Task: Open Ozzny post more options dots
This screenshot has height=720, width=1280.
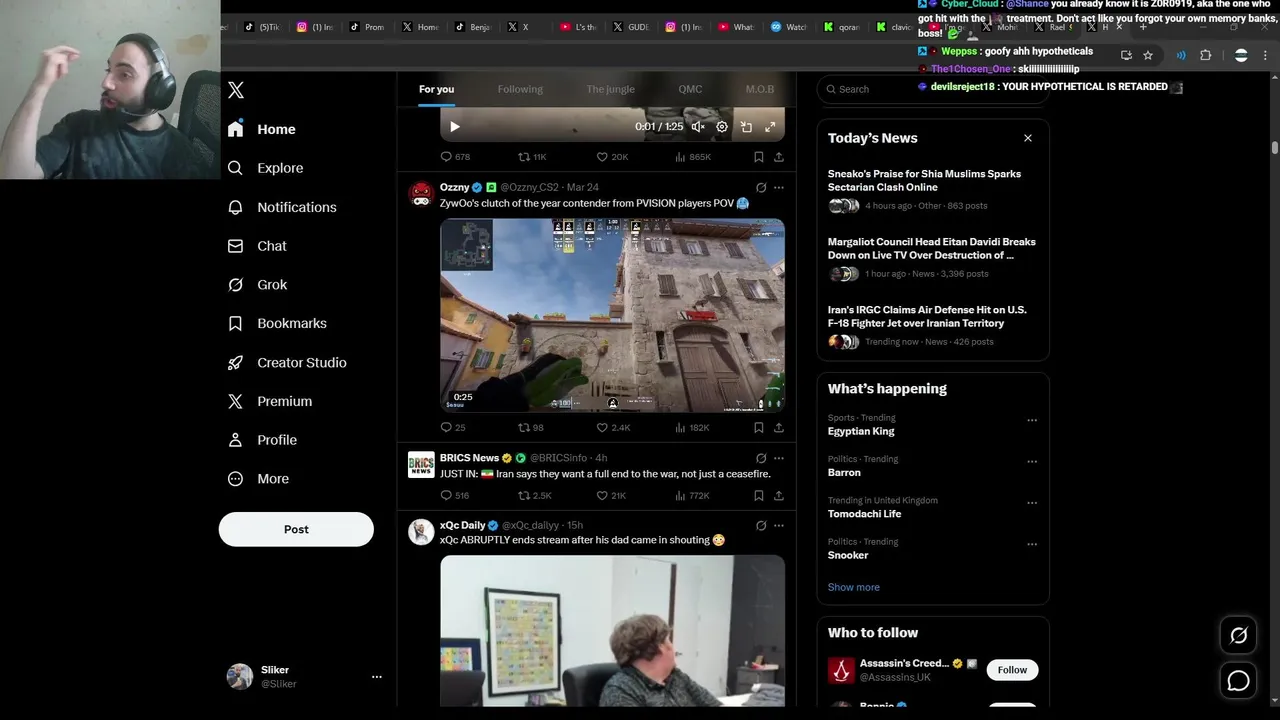Action: click(779, 187)
